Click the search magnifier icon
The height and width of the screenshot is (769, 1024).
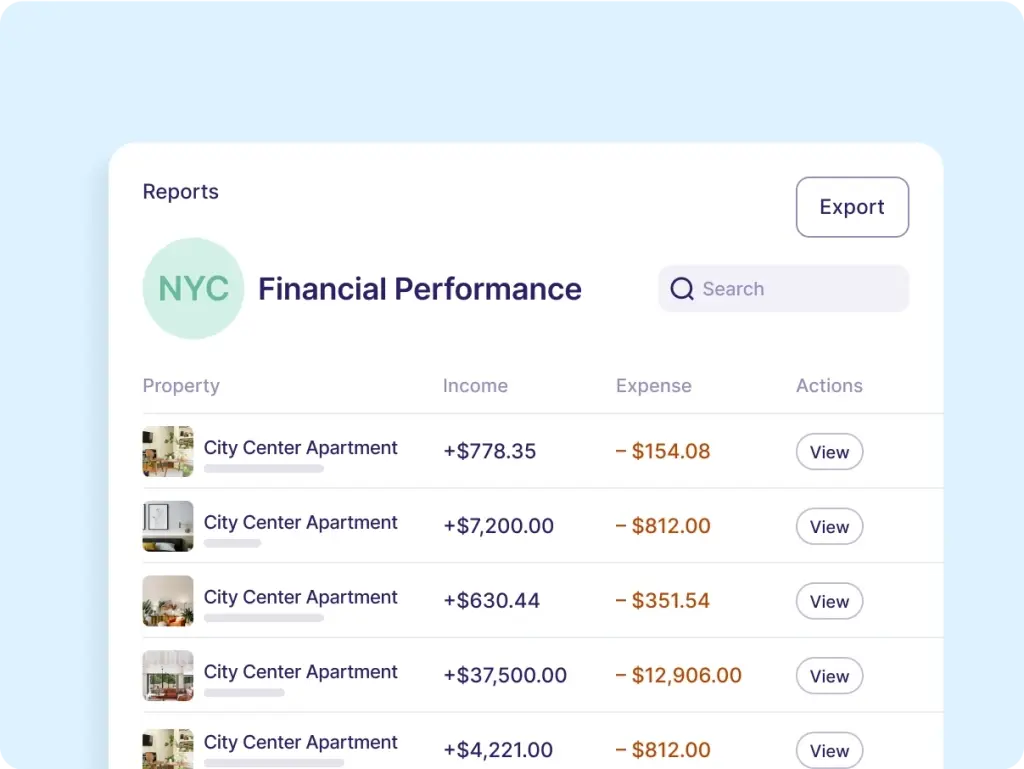click(682, 288)
